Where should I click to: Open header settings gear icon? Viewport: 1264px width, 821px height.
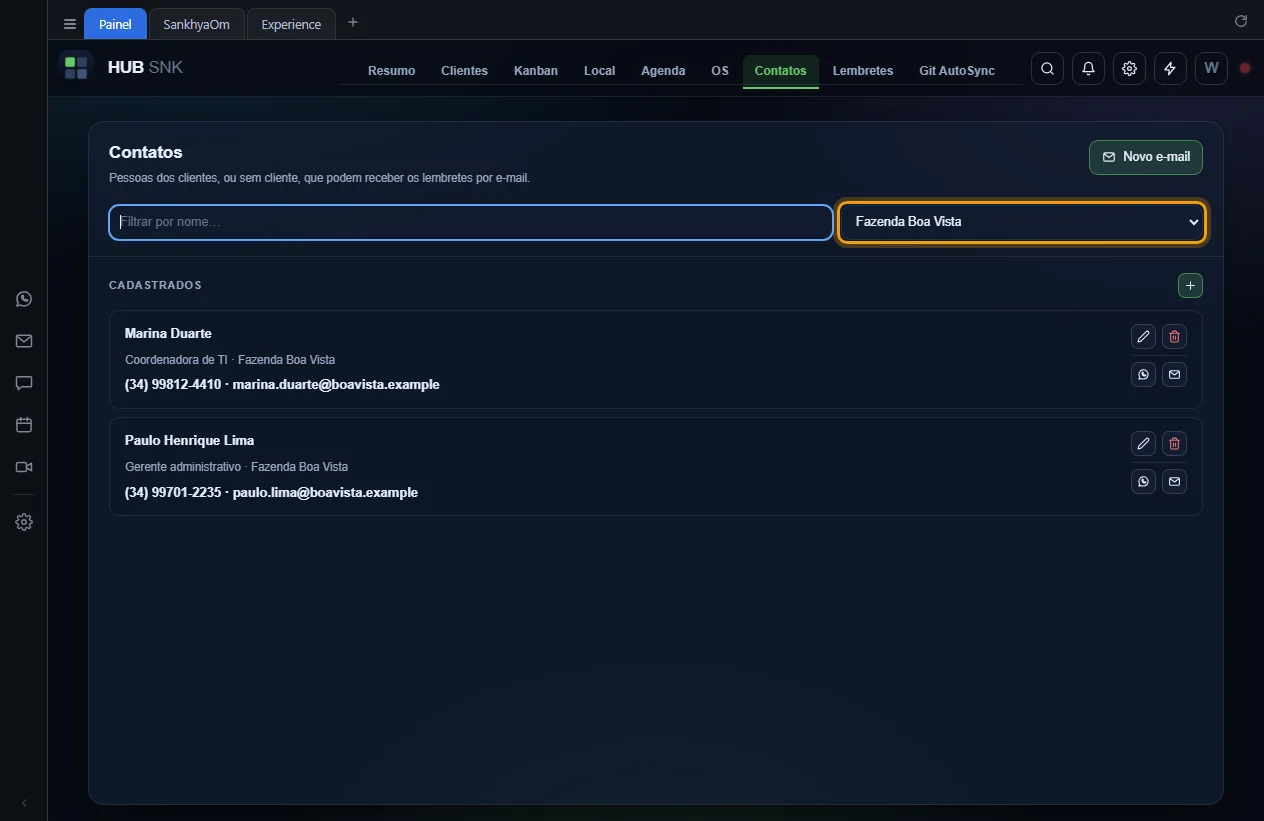click(1129, 68)
